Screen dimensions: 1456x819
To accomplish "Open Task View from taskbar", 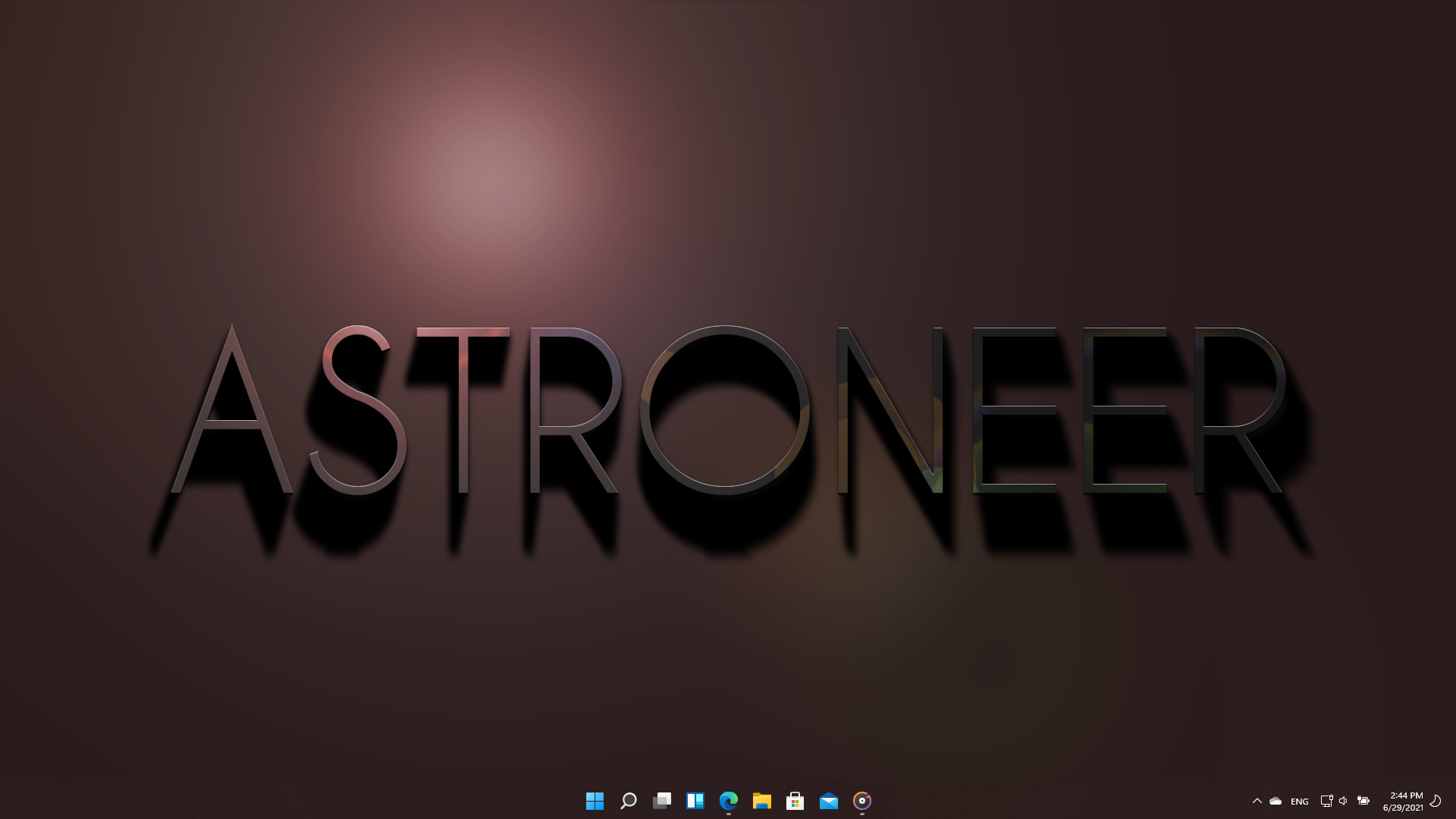I will [661, 801].
